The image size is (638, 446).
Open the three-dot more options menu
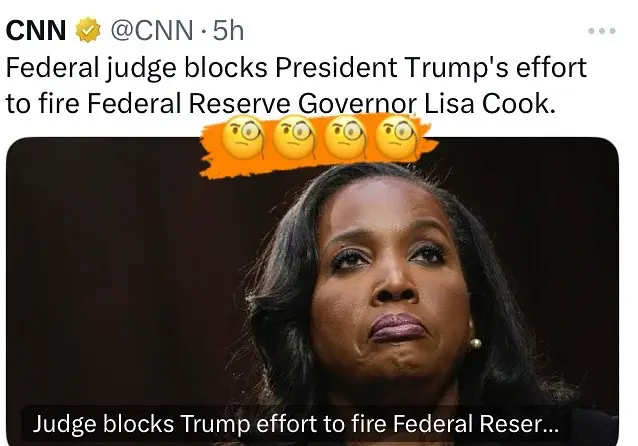click(x=602, y=31)
